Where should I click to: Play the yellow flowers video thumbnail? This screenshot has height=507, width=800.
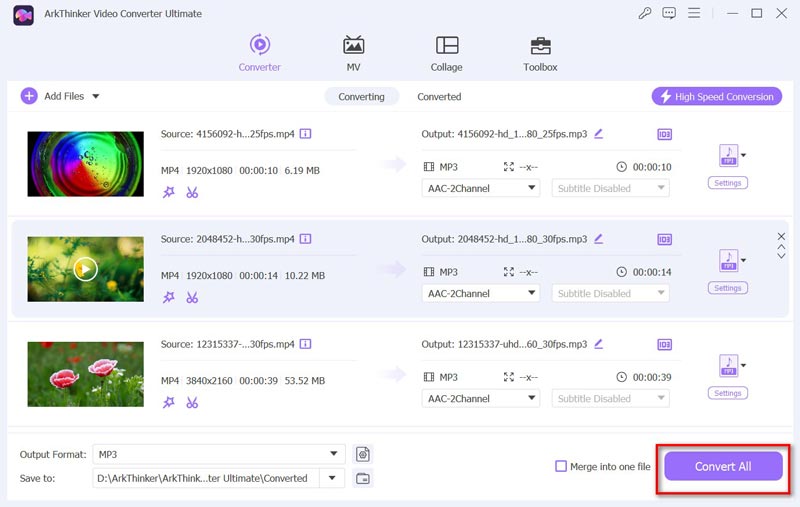(x=85, y=269)
